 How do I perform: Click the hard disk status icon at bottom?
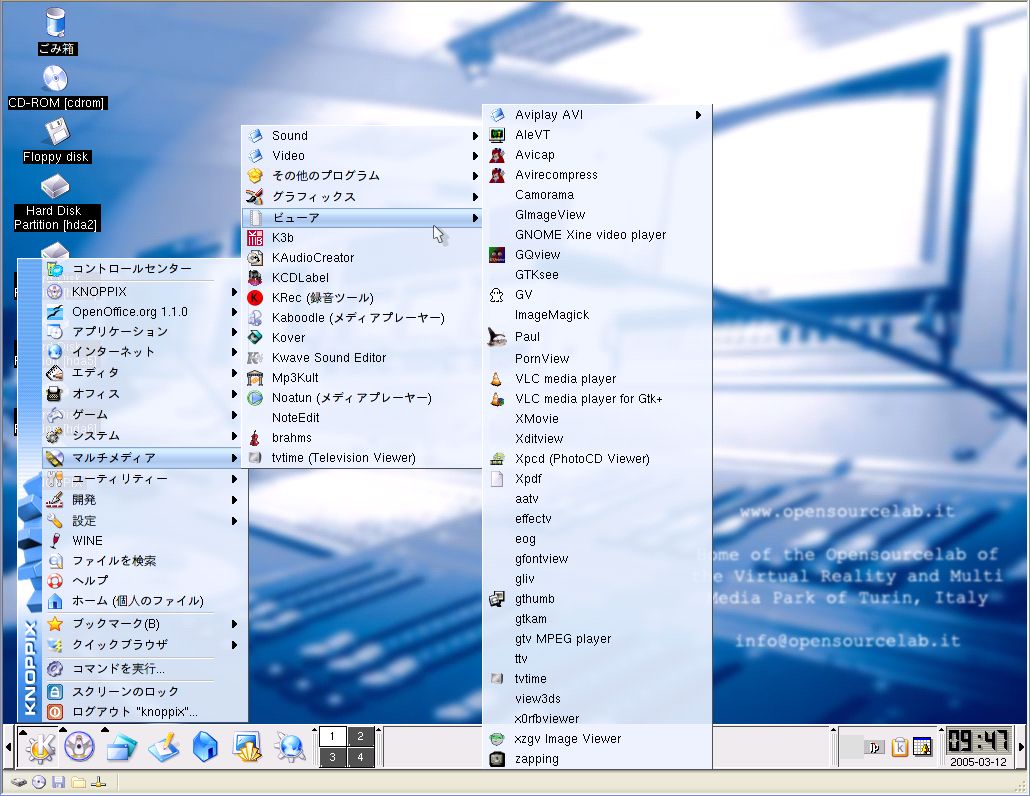pos(19,782)
